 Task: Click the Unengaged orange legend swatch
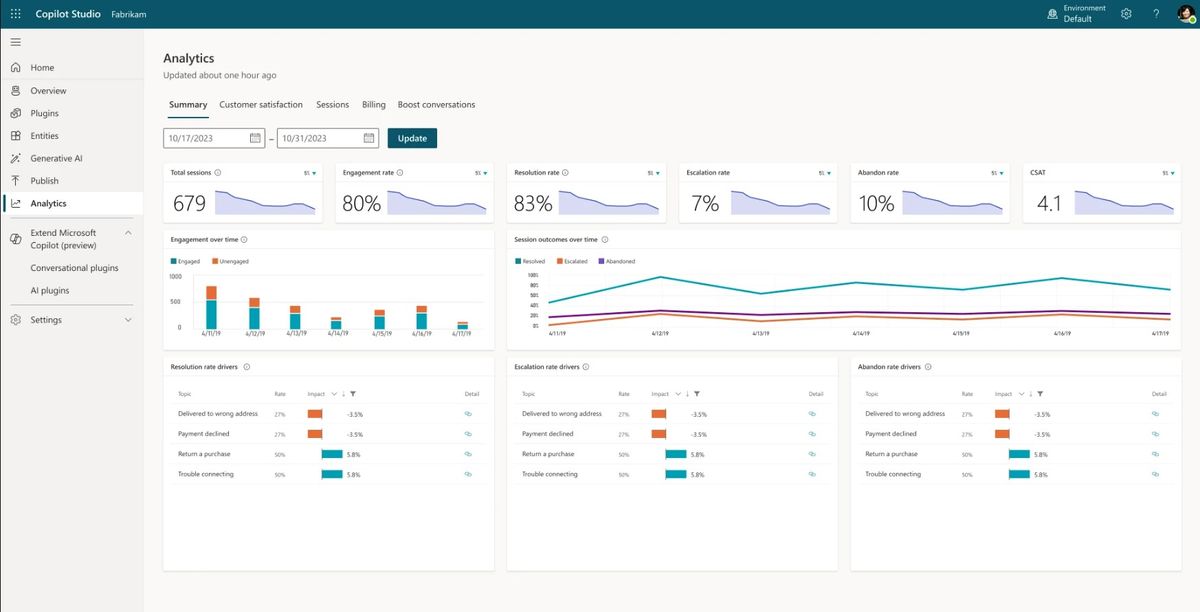click(x=214, y=261)
